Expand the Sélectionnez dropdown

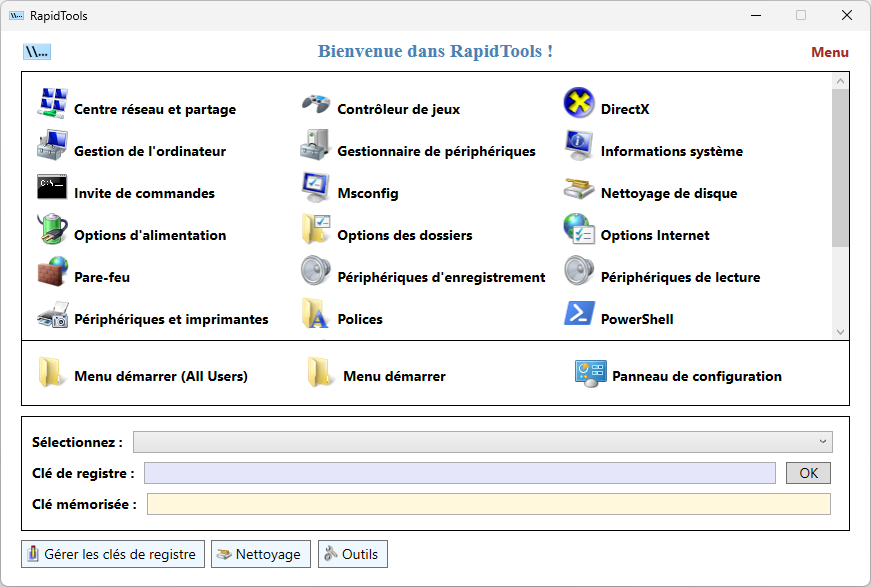tap(483, 442)
